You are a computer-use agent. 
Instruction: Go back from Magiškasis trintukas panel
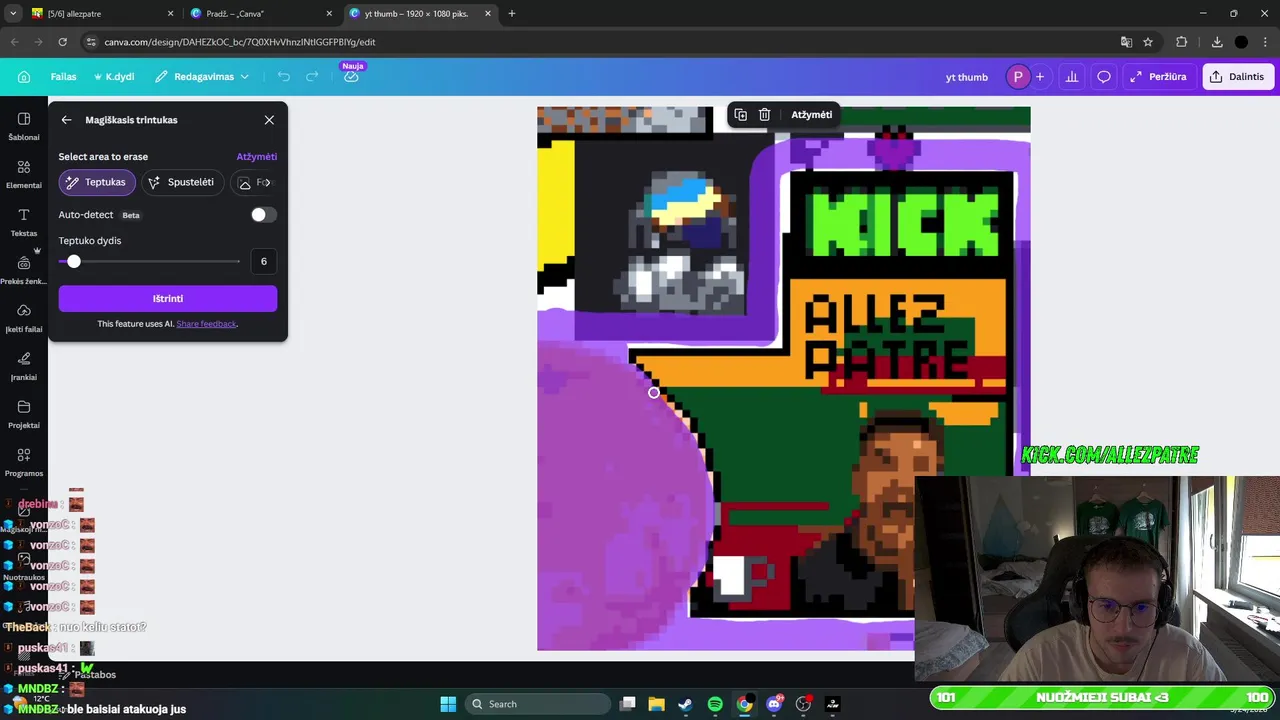click(x=66, y=120)
